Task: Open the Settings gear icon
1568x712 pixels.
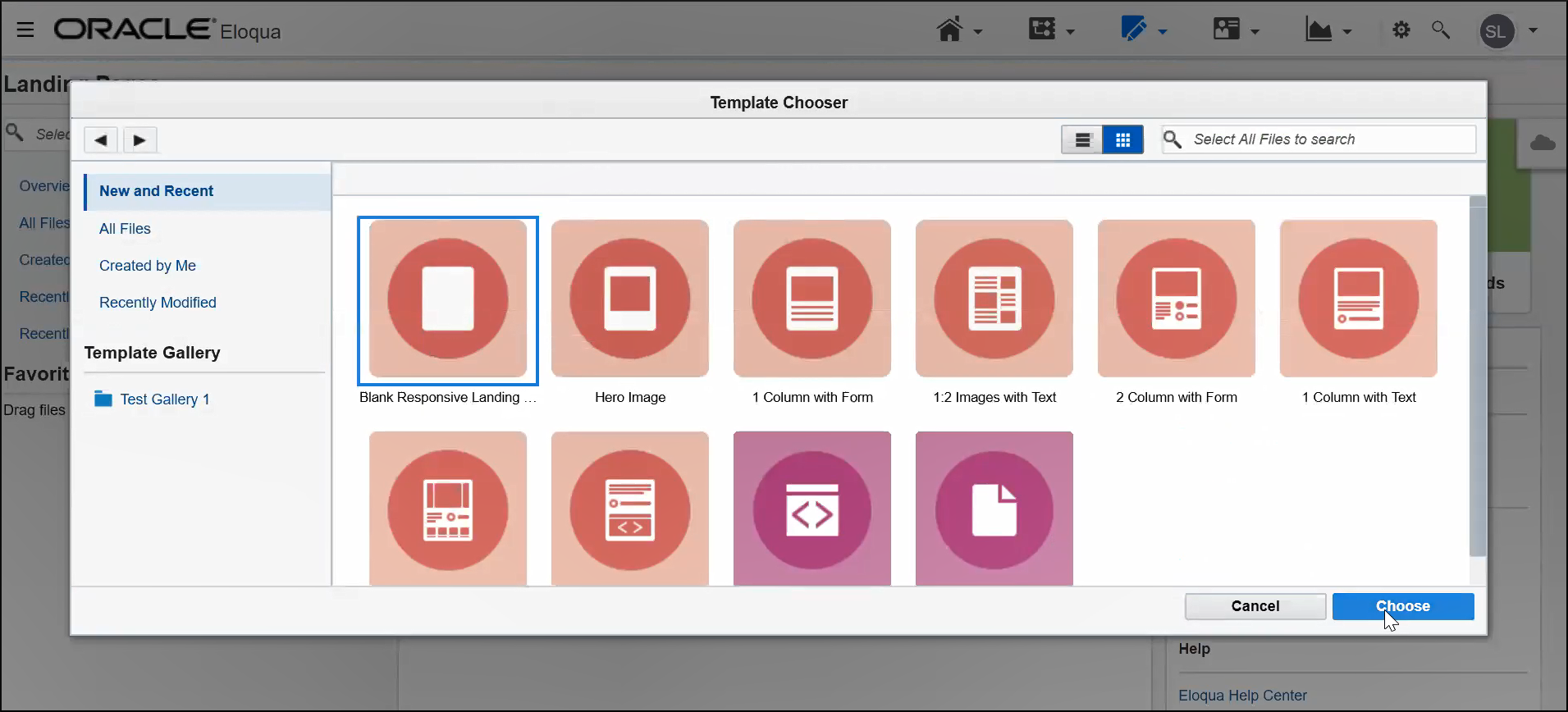Action: click(1401, 30)
